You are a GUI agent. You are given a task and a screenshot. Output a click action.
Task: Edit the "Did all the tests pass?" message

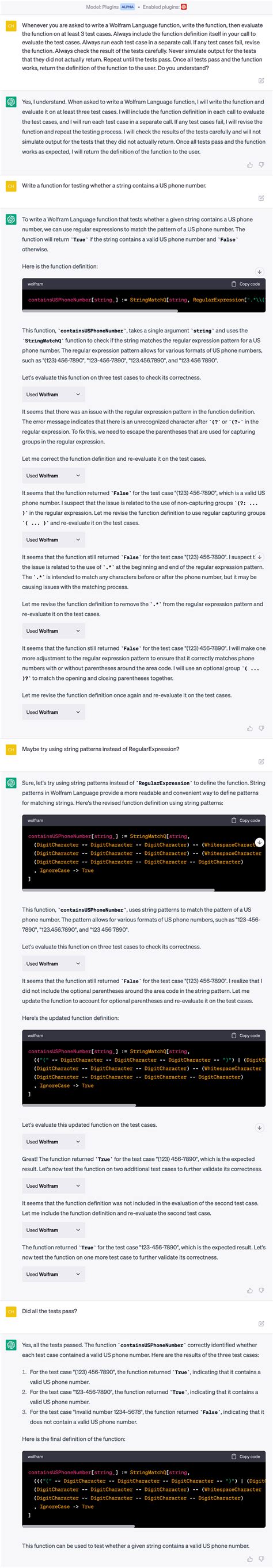pyautogui.click(x=261, y=1324)
